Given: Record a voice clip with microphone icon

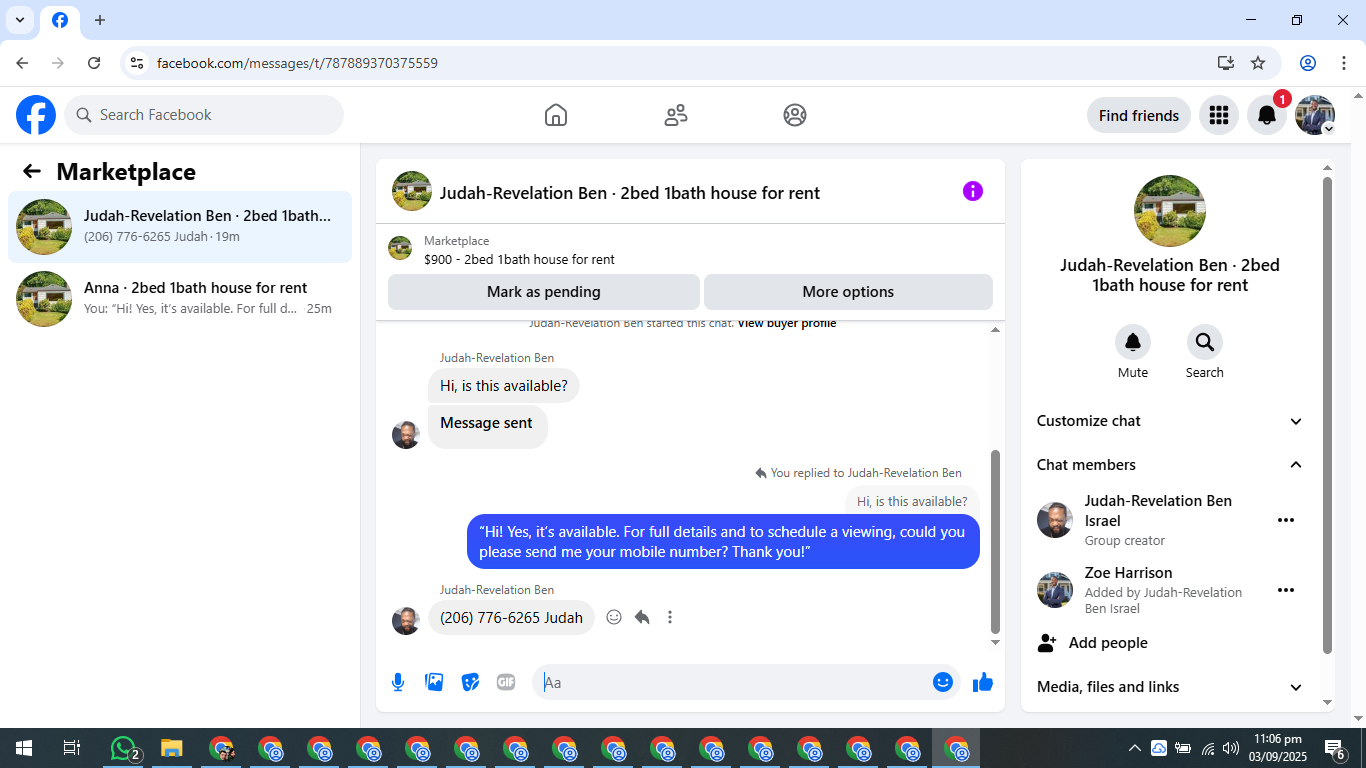Looking at the screenshot, I should [398, 682].
